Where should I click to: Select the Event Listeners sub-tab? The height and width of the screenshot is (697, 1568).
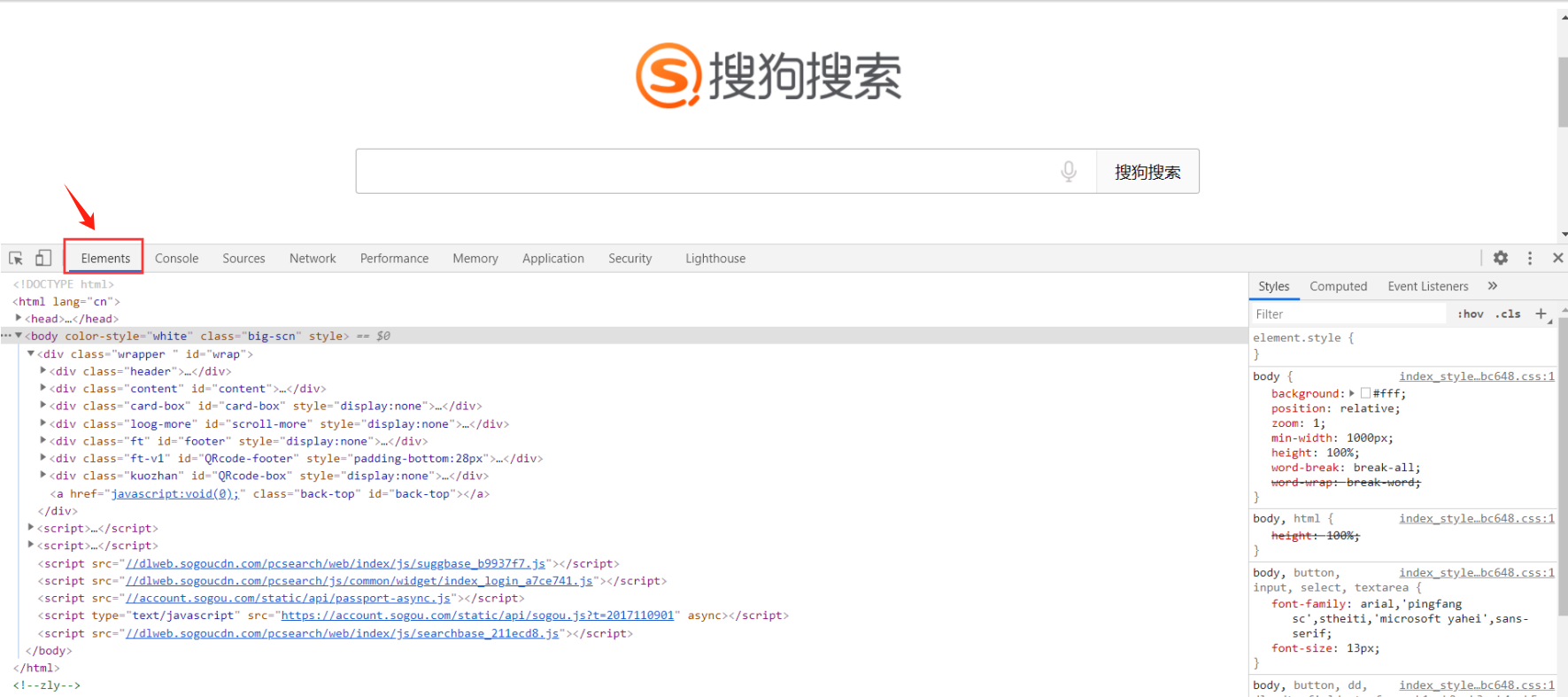tap(1427, 286)
